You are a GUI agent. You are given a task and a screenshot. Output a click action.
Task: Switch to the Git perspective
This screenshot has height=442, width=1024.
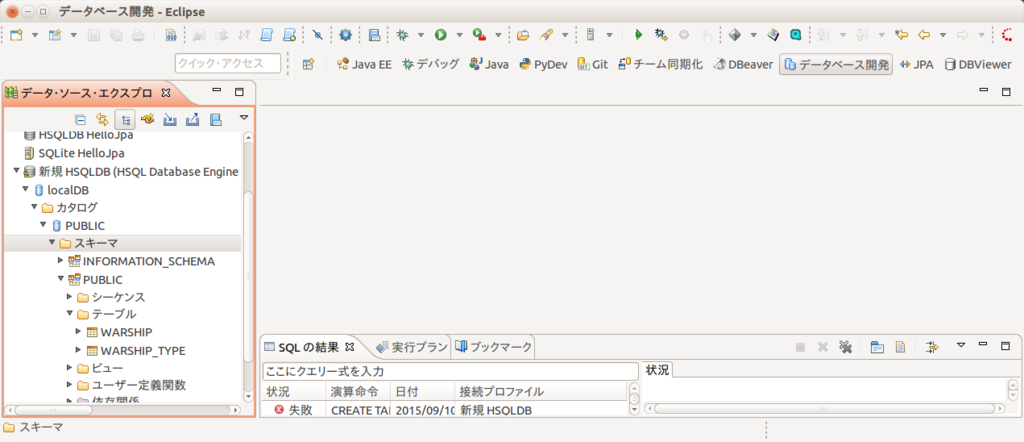click(593, 65)
